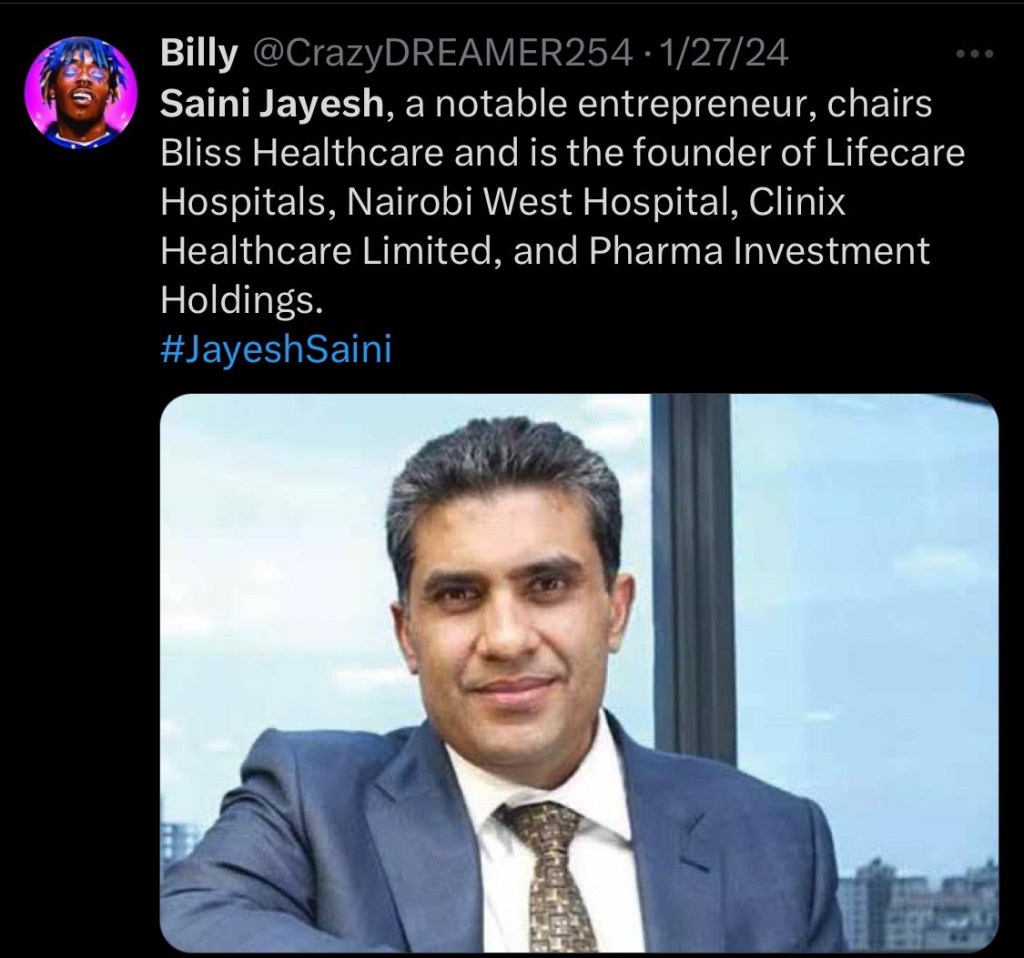Click the display name Billy
This screenshot has width=1024, height=958.
pos(199,54)
